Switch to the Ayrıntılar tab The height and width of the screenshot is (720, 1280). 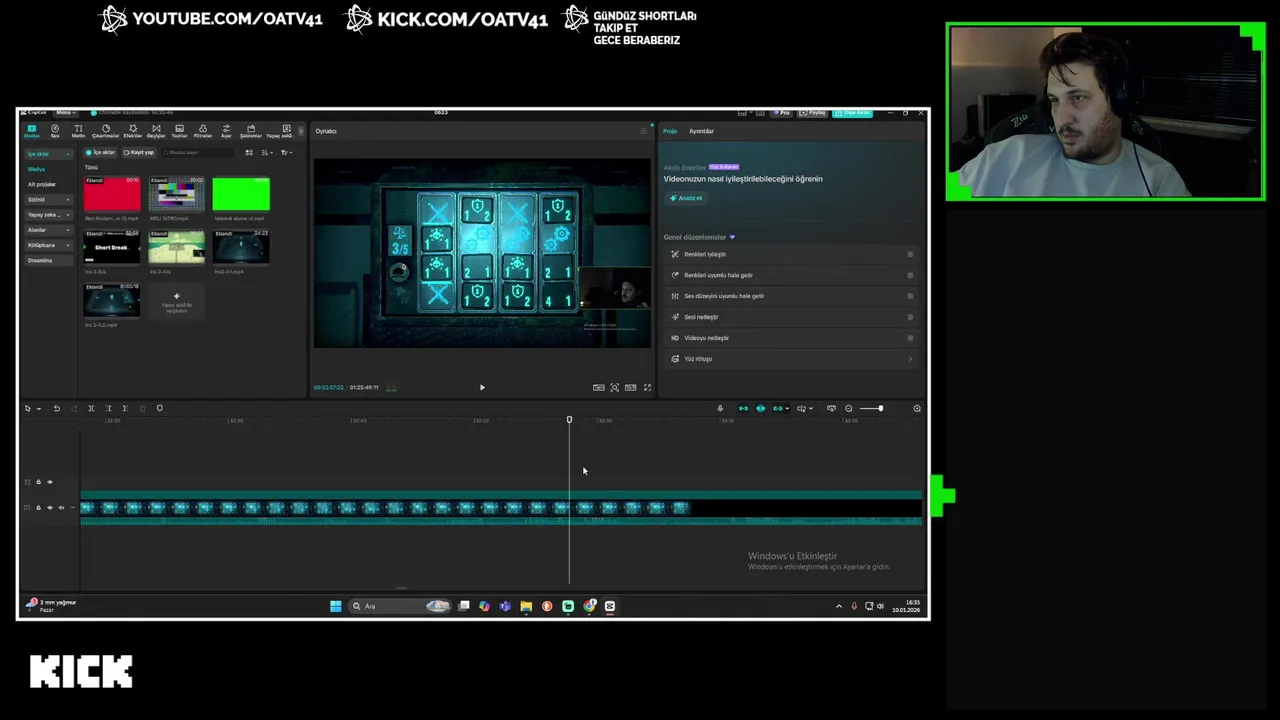point(701,131)
